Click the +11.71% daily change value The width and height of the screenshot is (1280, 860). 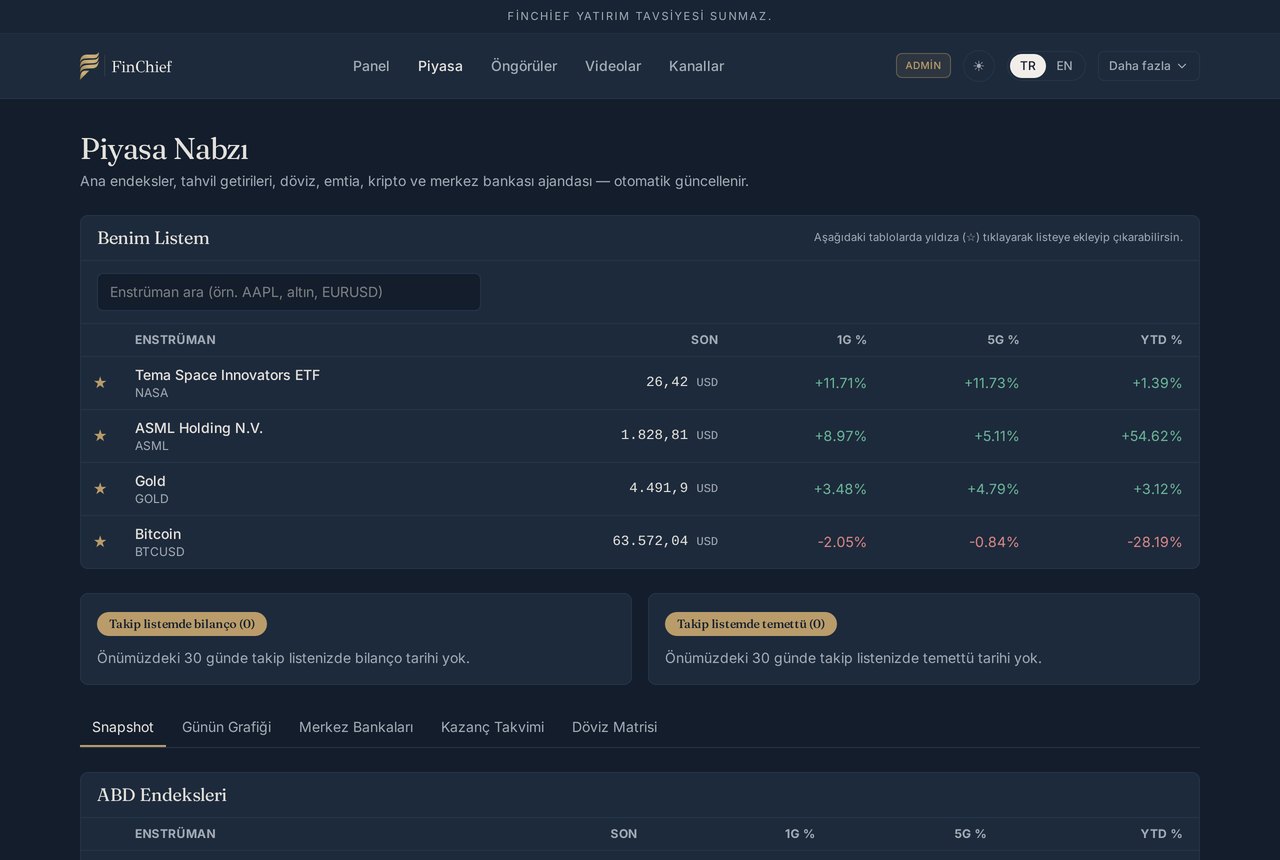pyautogui.click(x=841, y=383)
